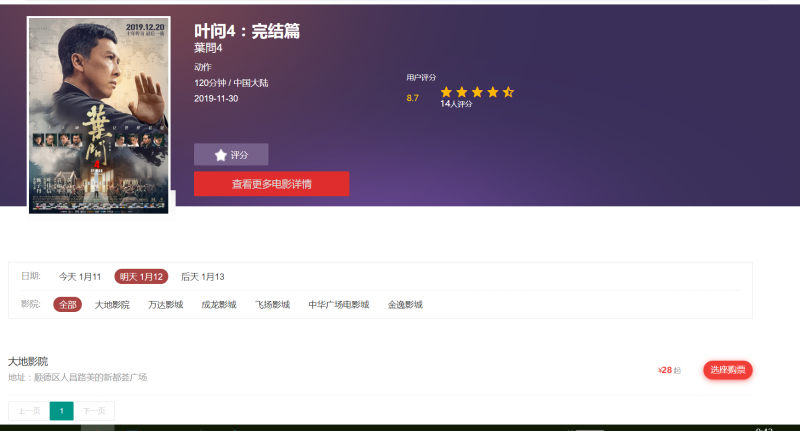Click the 大地影院 cinema name in listing
800x431 pixels.
[28, 362]
